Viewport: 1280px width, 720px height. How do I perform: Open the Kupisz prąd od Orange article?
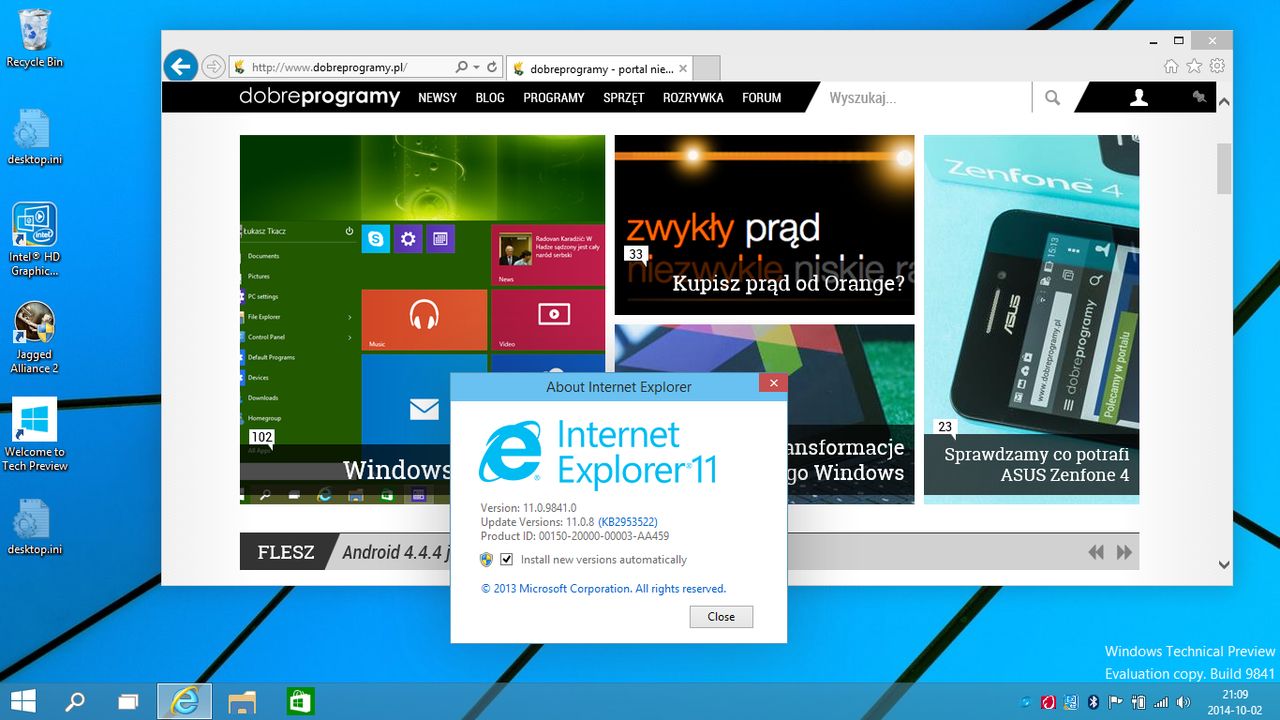pyautogui.click(x=764, y=225)
